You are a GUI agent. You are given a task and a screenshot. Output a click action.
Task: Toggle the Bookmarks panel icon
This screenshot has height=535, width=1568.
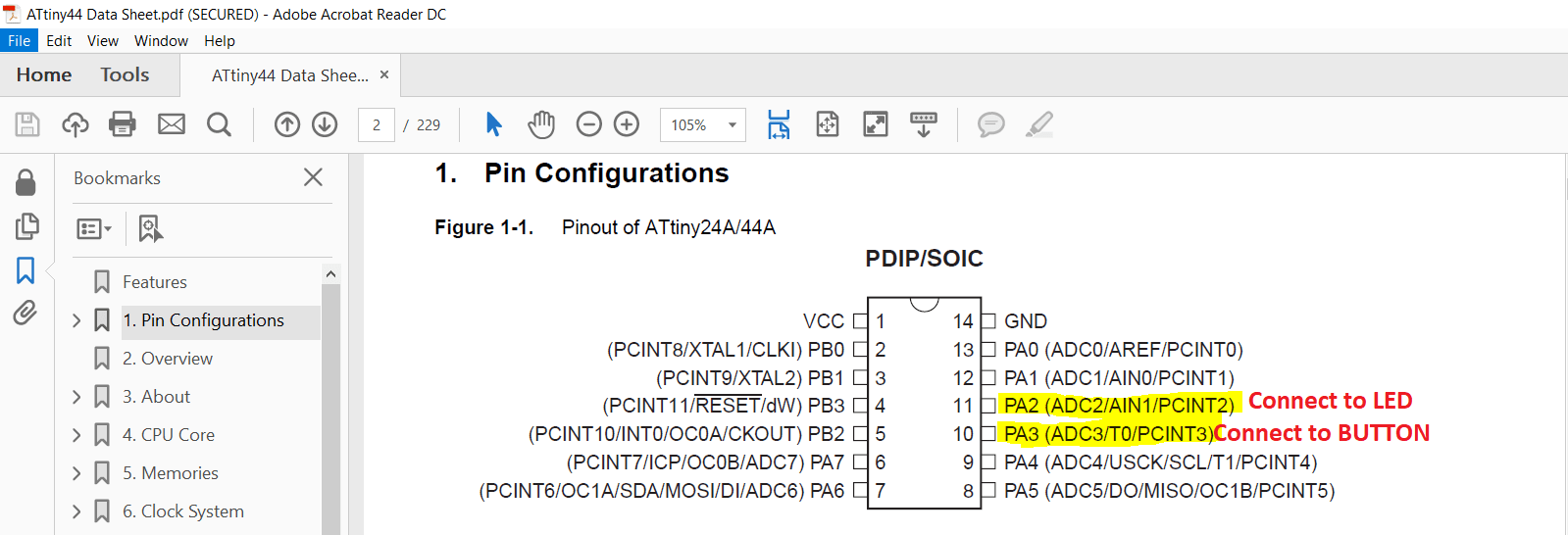pyautogui.click(x=25, y=270)
